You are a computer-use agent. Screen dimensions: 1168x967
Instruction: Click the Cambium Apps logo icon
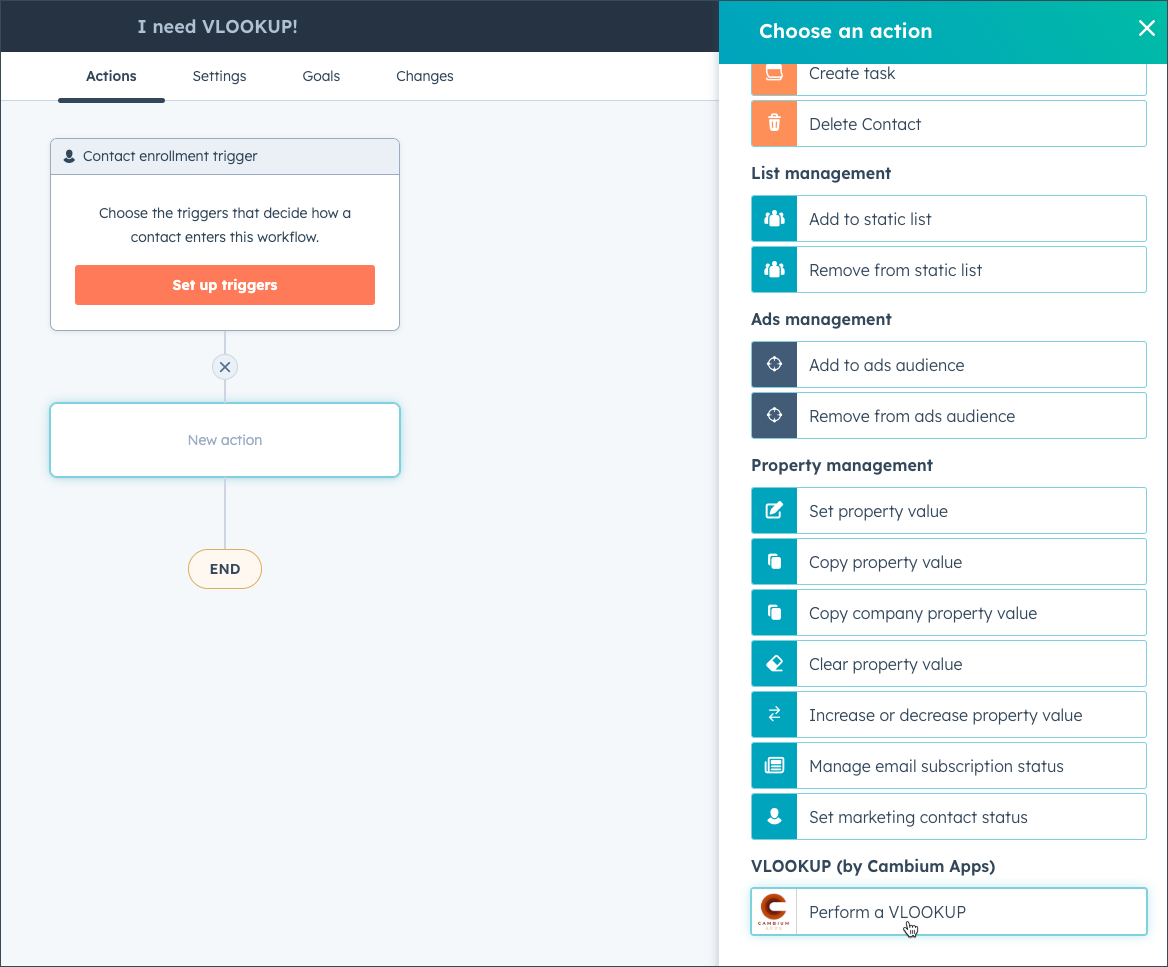click(774, 912)
